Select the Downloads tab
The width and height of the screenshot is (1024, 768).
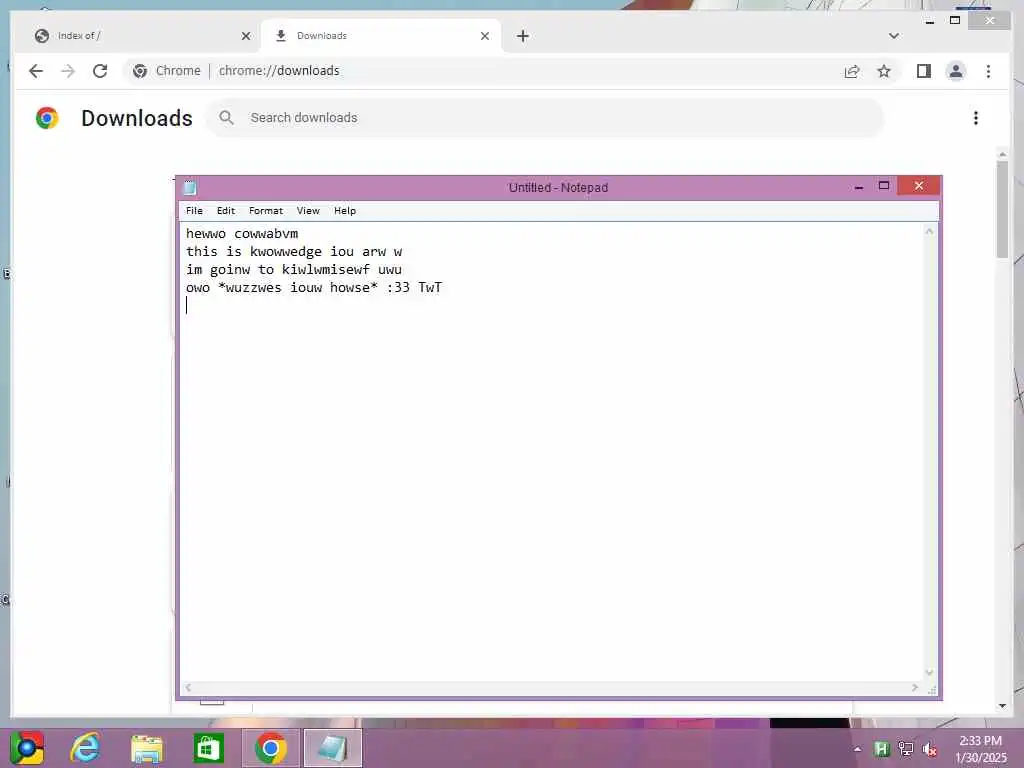[381, 36]
